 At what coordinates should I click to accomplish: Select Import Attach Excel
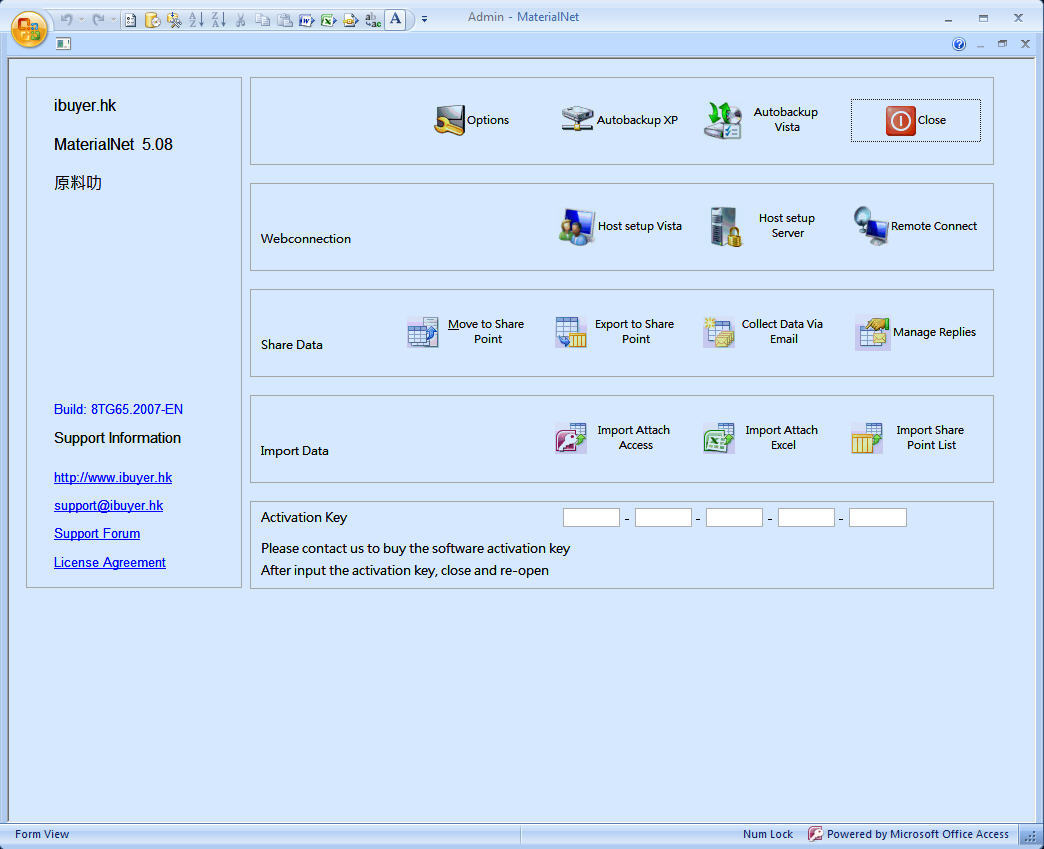pyautogui.click(x=718, y=437)
